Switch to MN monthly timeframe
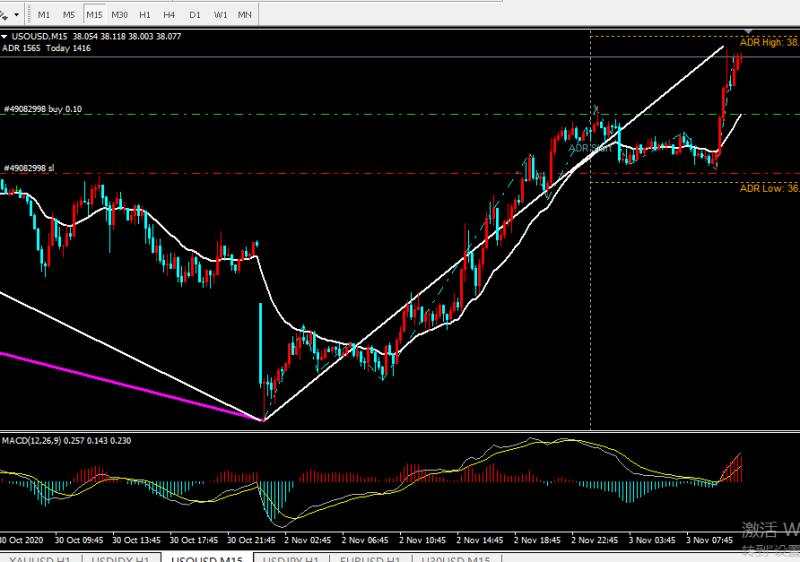This screenshot has width=800, height=562. [245, 15]
